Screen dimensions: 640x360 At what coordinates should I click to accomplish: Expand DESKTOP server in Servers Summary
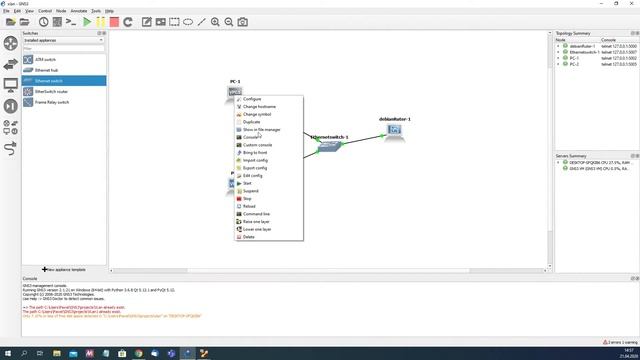tap(558, 162)
